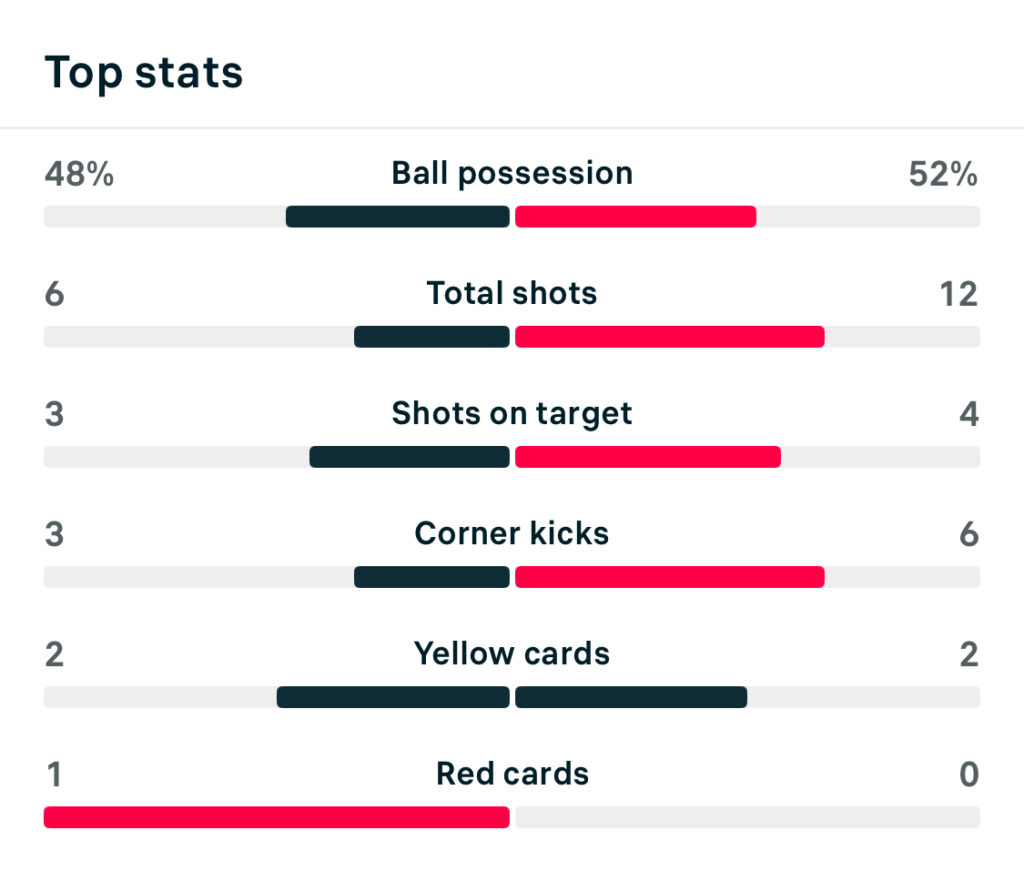Click the 48% possession value

79,174
